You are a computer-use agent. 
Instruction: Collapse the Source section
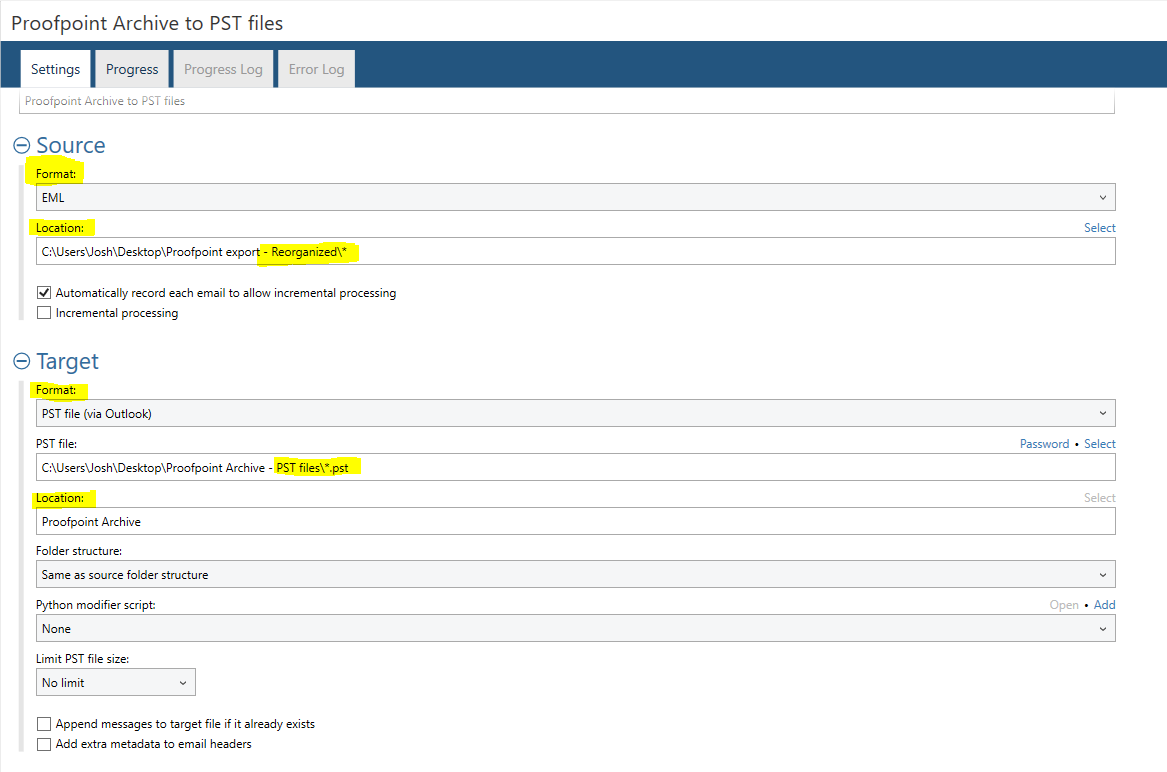tap(22, 145)
